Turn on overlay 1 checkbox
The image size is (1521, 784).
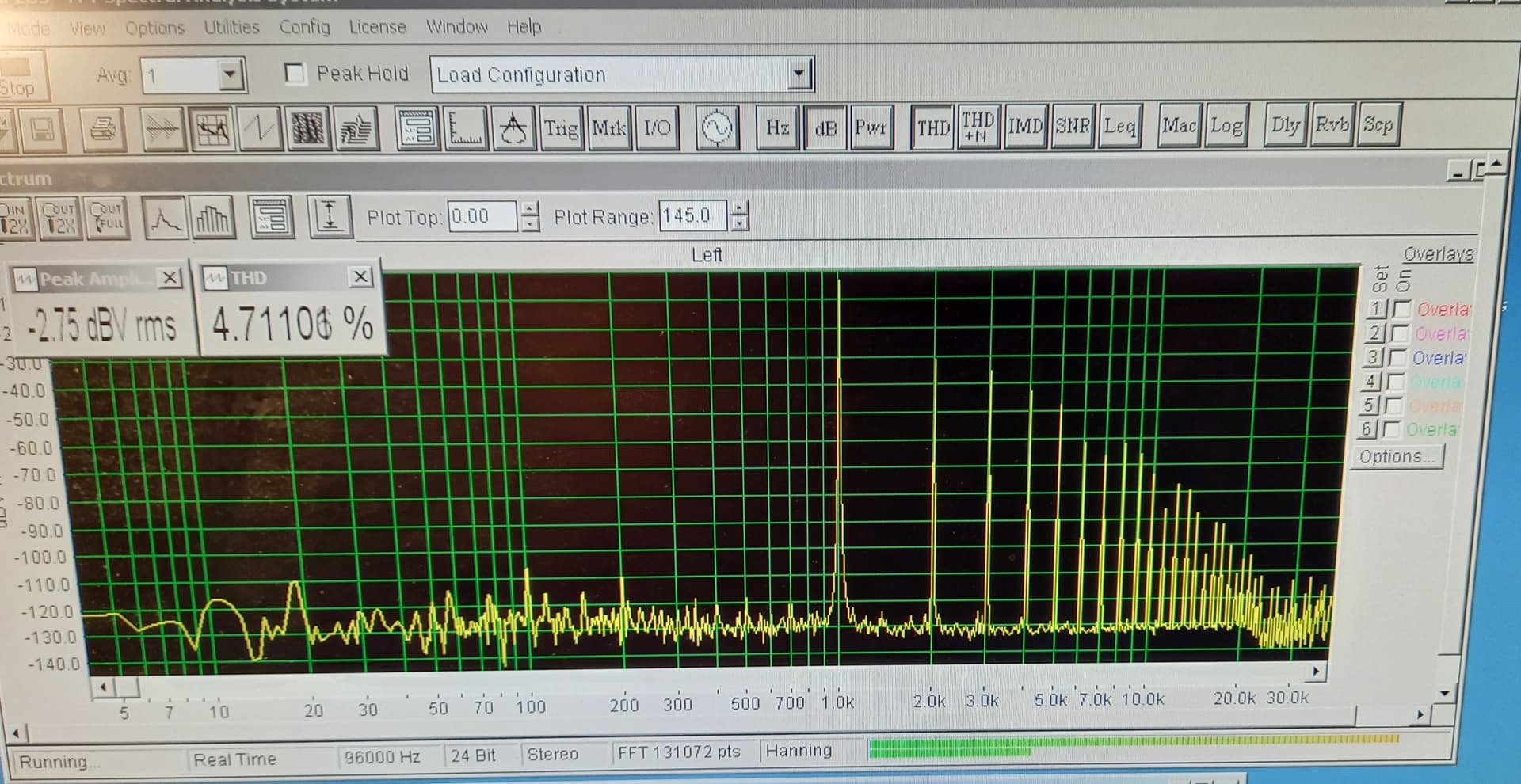1401,309
